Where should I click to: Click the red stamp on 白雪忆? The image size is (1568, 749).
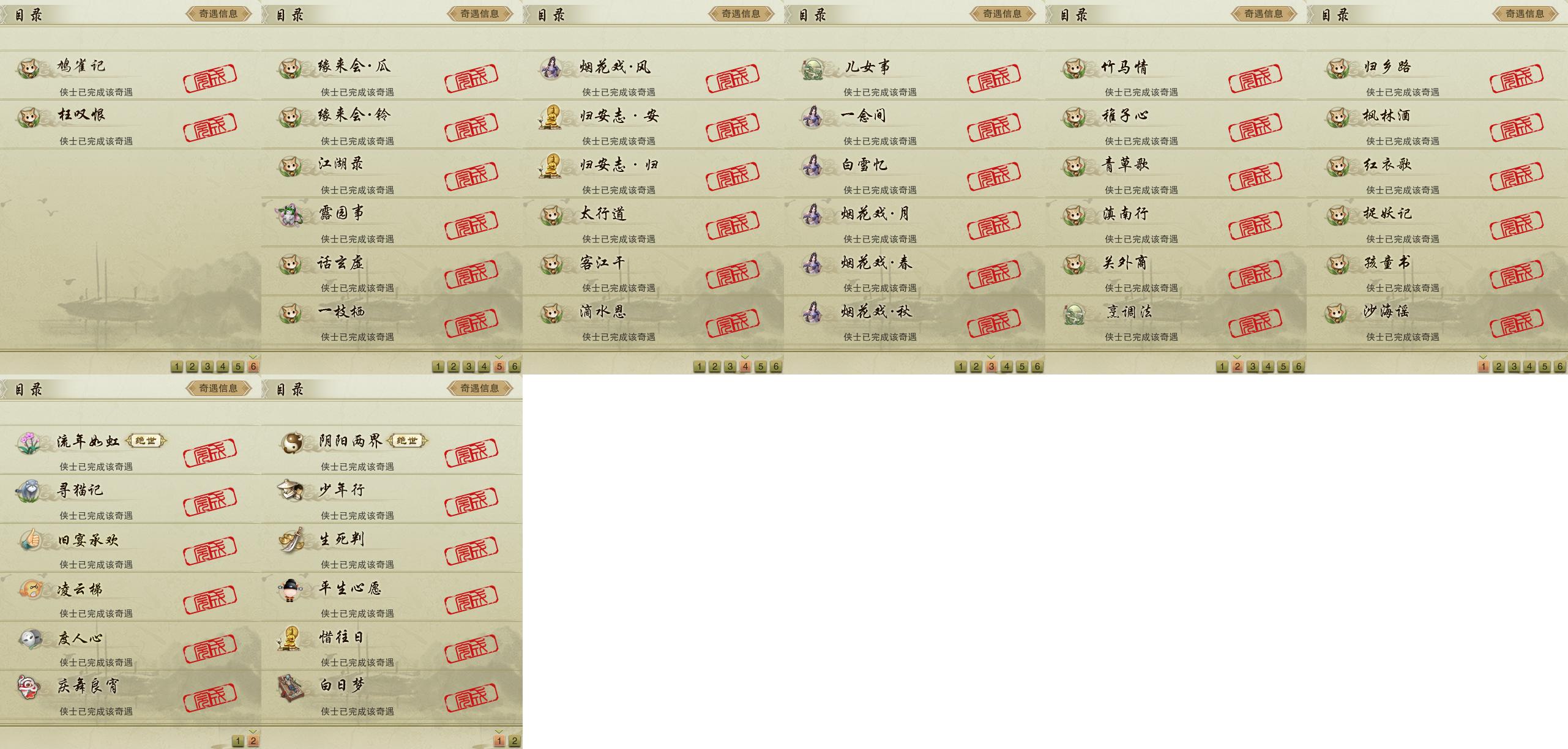(x=994, y=176)
